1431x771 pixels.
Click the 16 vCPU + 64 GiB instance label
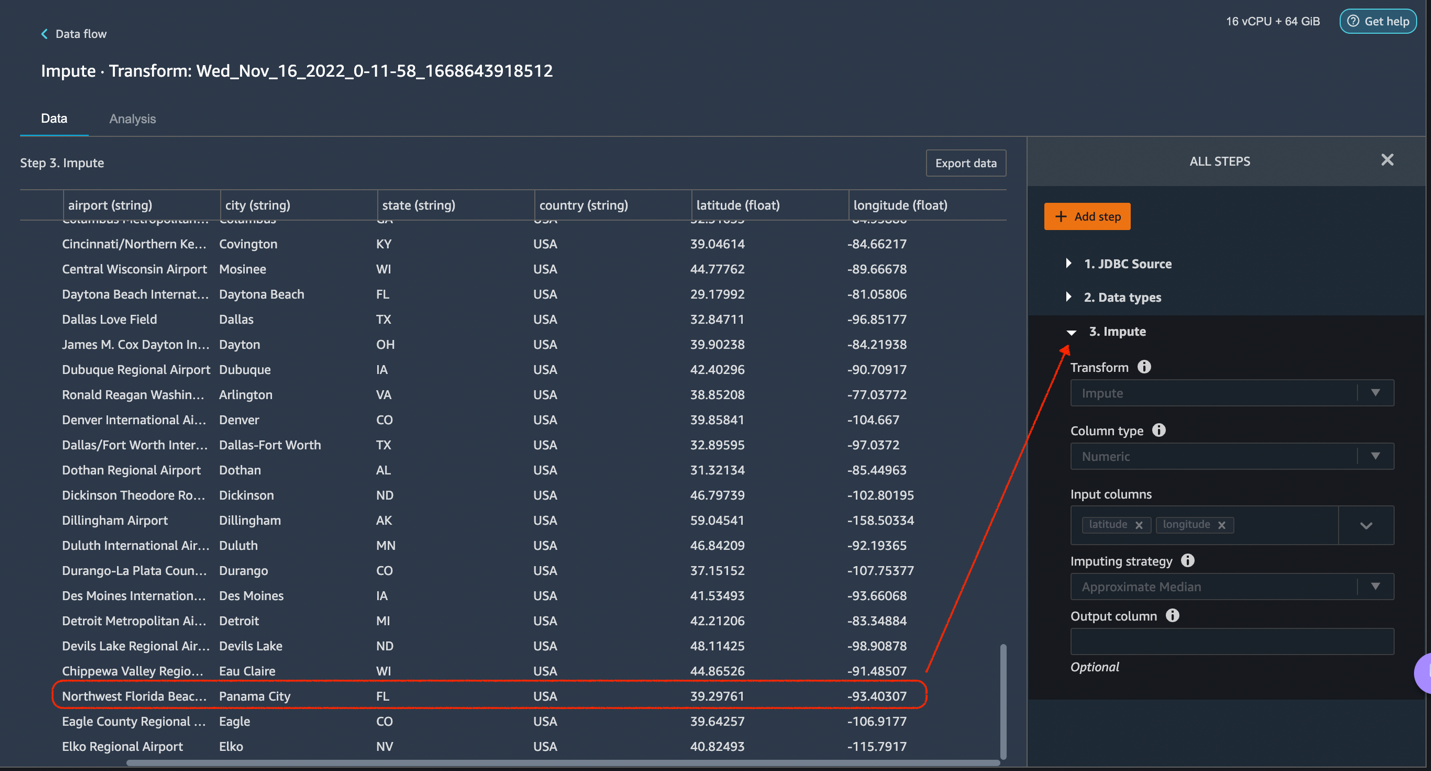tap(1273, 21)
